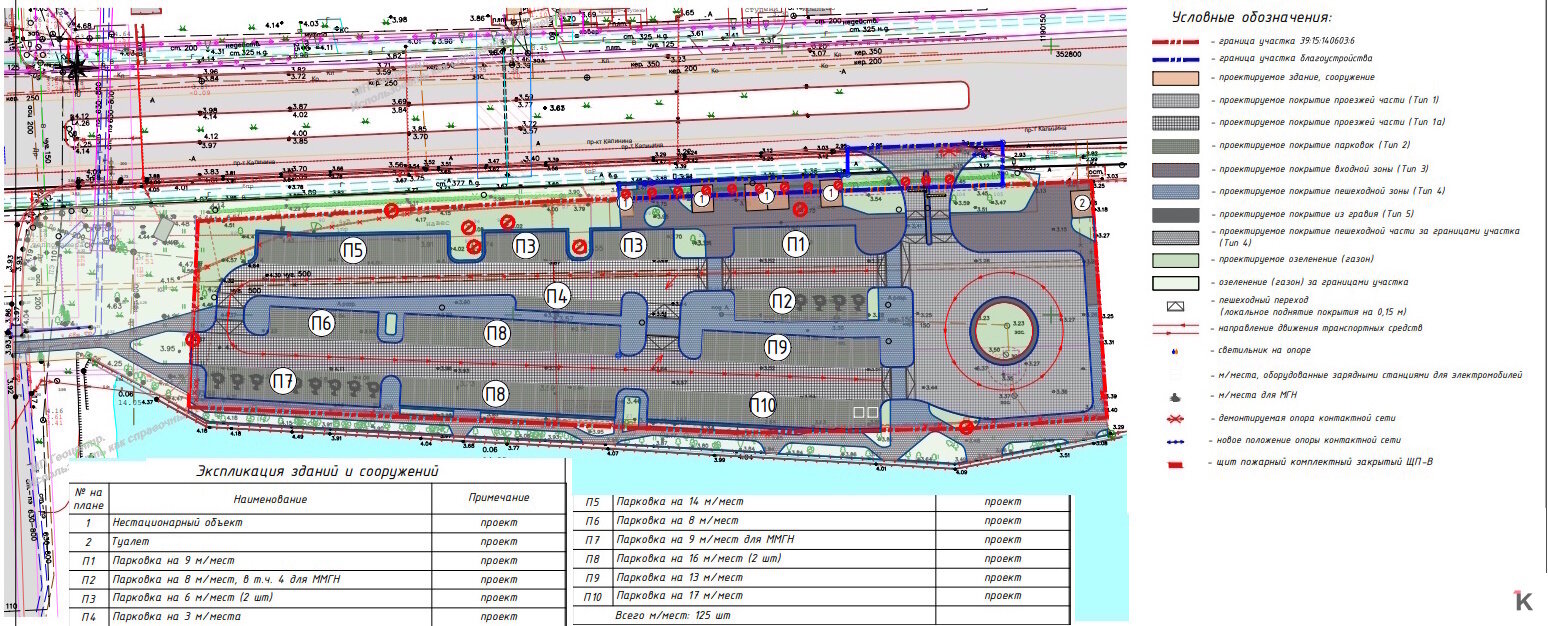Select the green lawn landscaping legend swatch

(1176, 260)
